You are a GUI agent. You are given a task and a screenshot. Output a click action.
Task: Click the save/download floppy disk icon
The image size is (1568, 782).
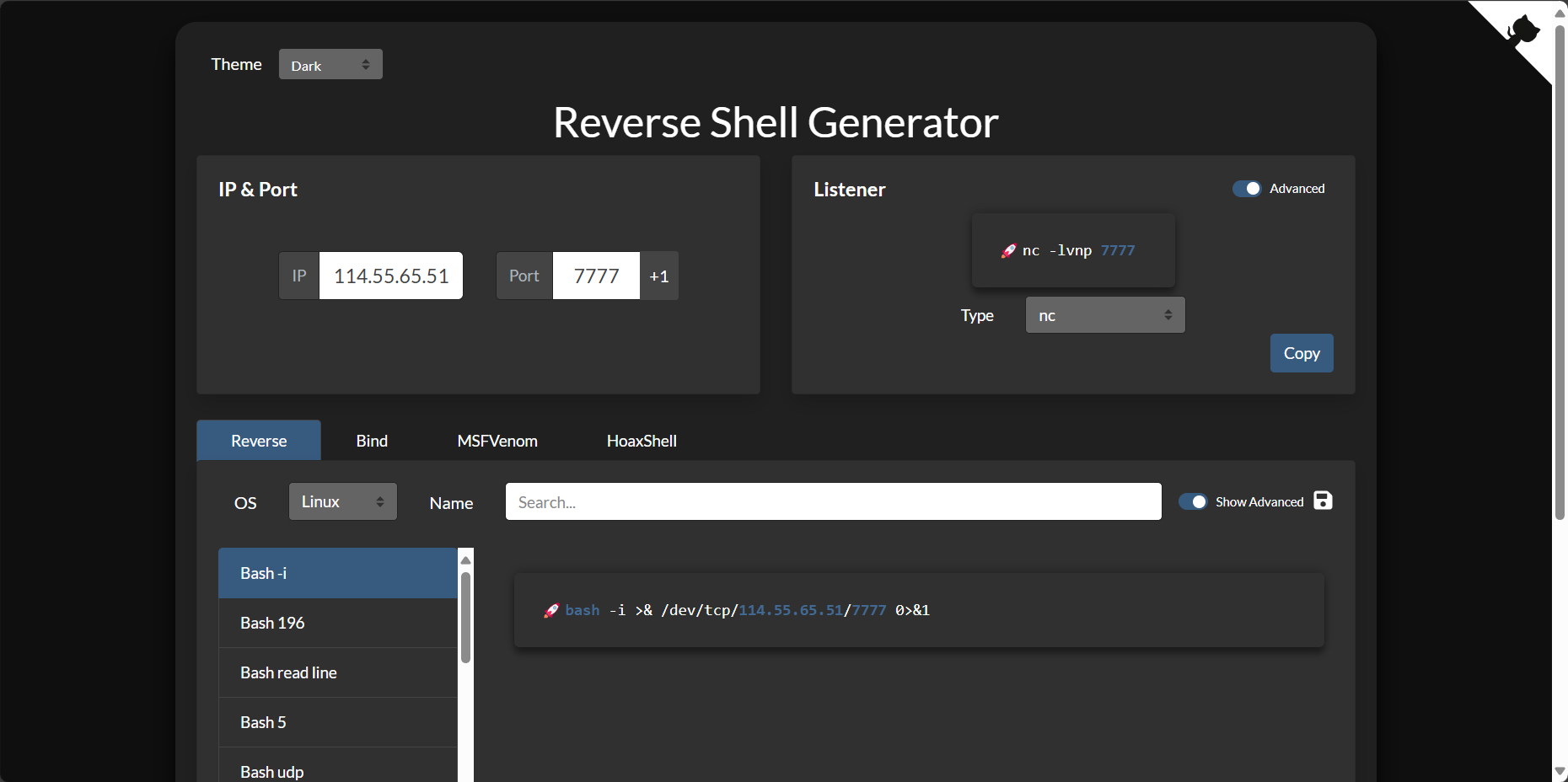(1324, 501)
